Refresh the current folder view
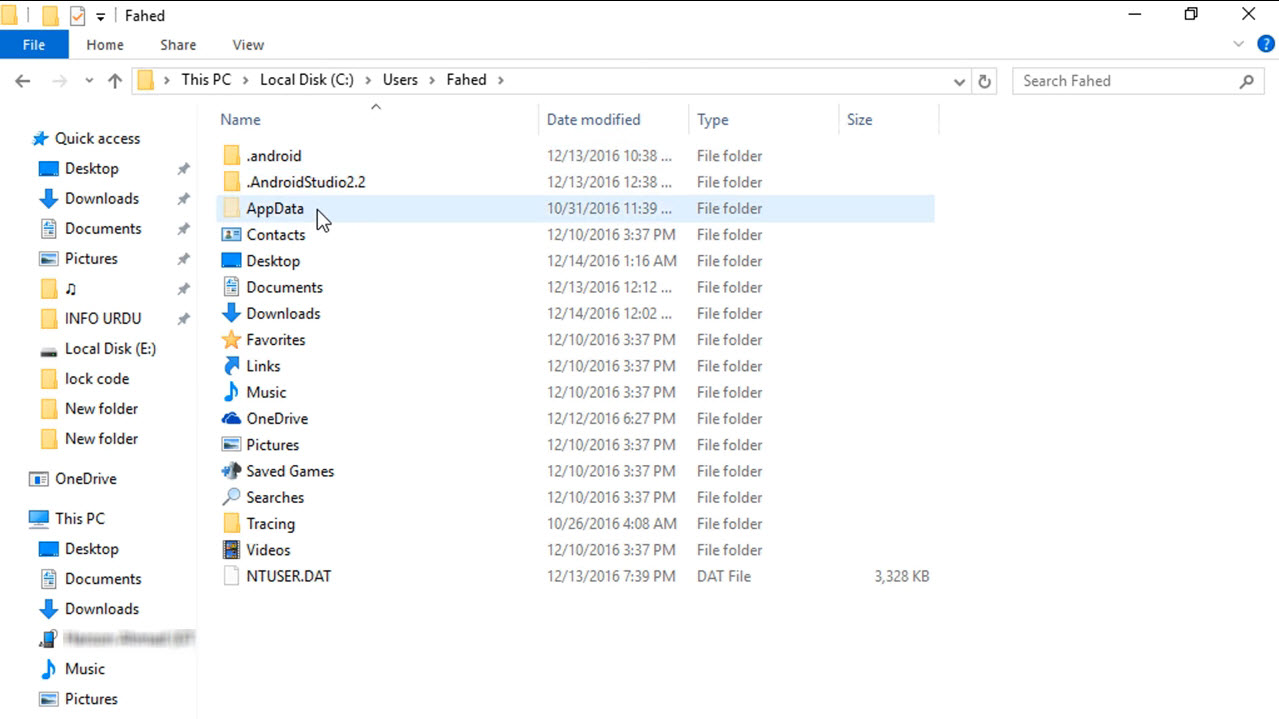This screenshot has width=1279, height=719. (985, 82)
